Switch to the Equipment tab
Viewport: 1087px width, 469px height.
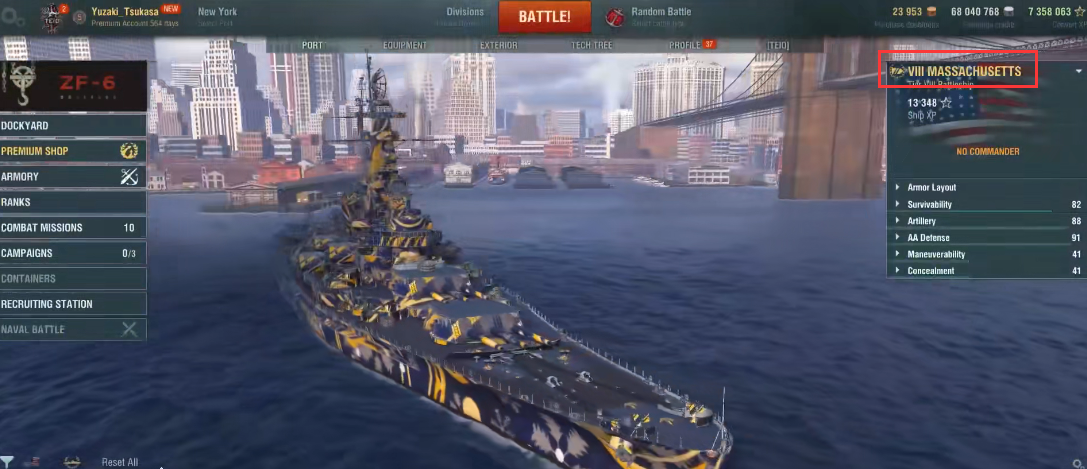click(404, 46)
